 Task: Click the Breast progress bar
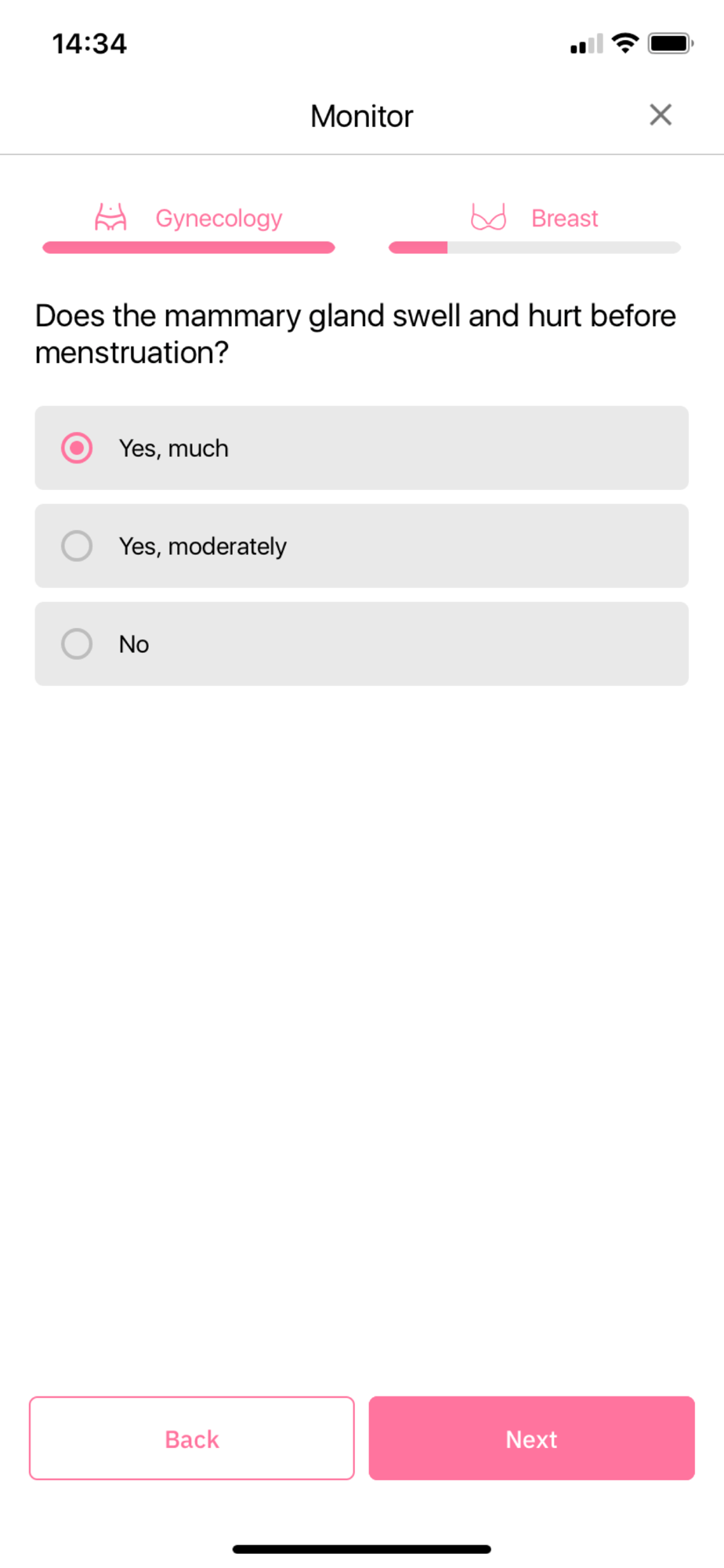coord(534,248)
